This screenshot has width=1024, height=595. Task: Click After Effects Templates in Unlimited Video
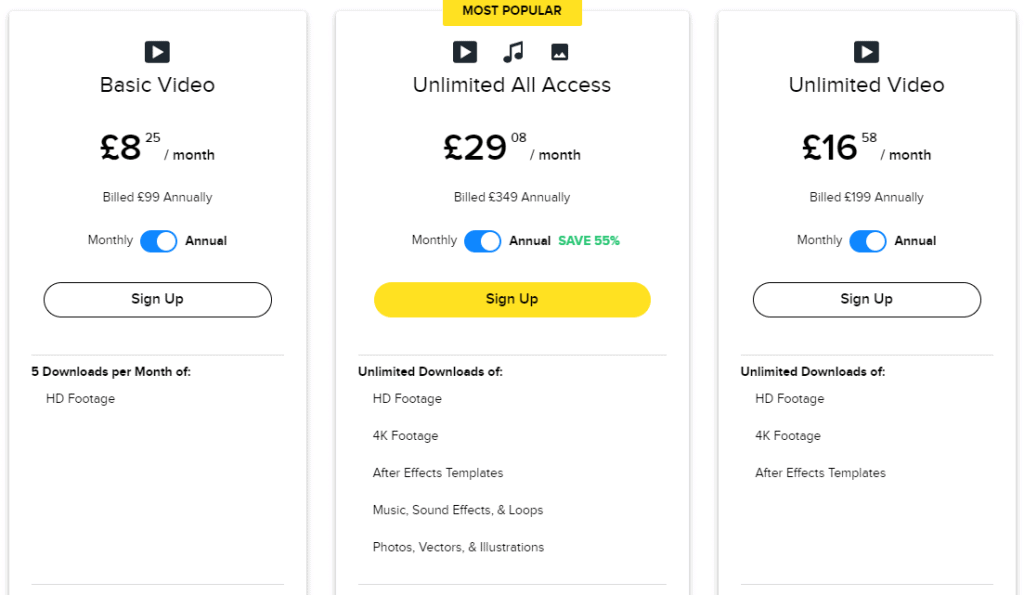tap(820, 473)
